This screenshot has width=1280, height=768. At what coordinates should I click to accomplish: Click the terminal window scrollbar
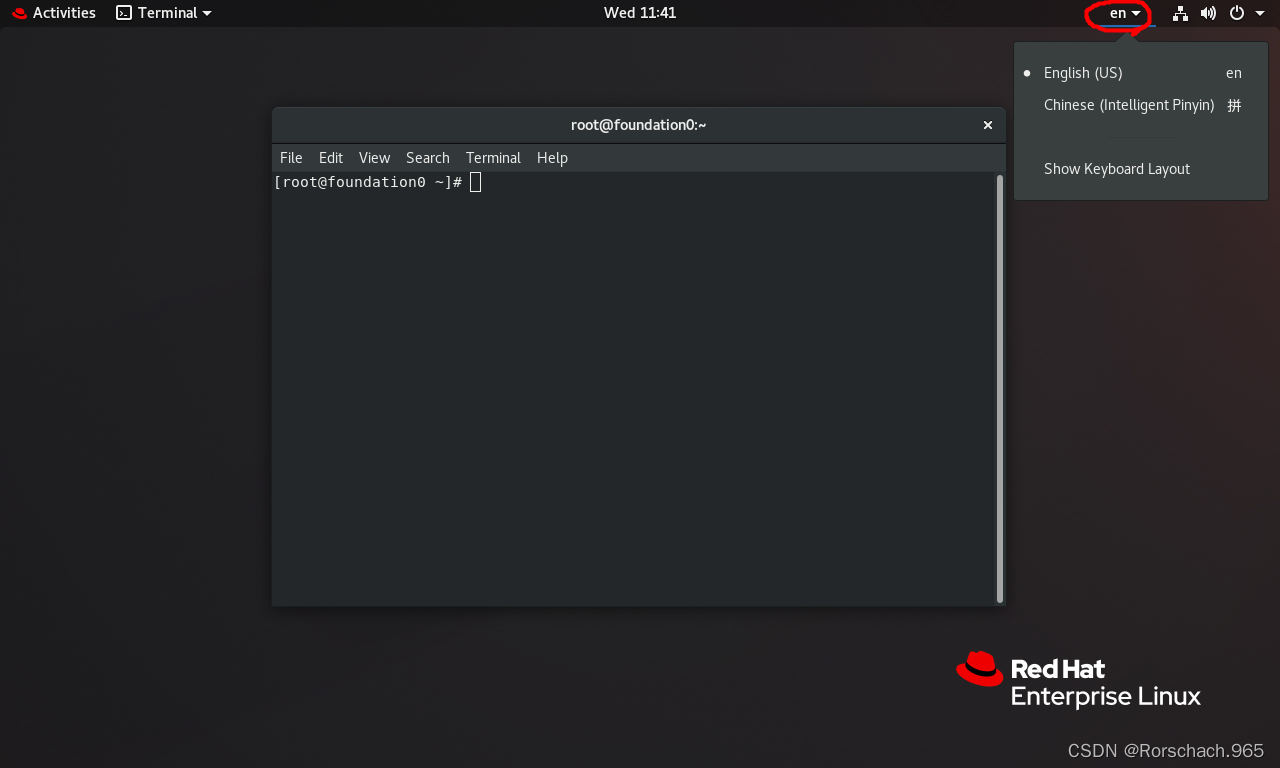coord(998,390)
